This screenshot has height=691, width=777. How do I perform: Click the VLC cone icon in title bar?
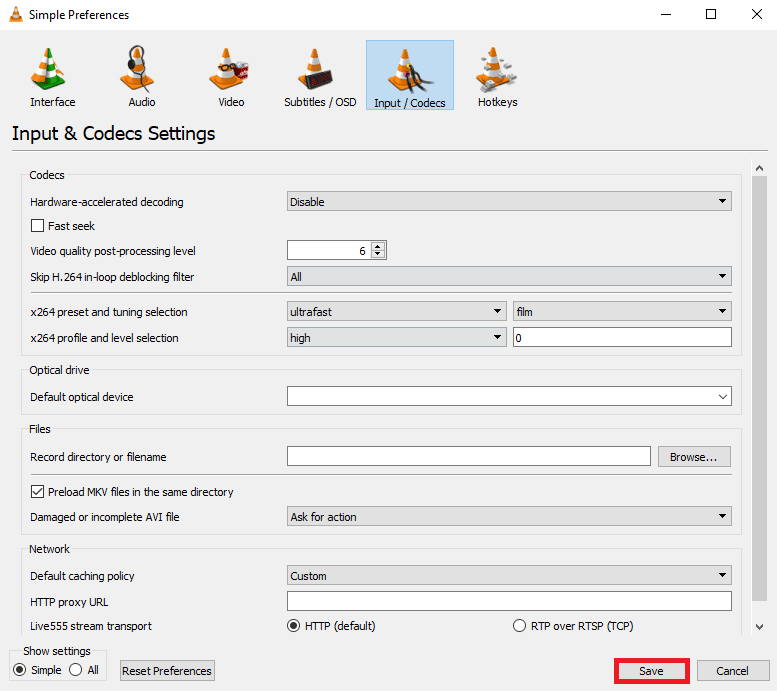tap(16, 14)
